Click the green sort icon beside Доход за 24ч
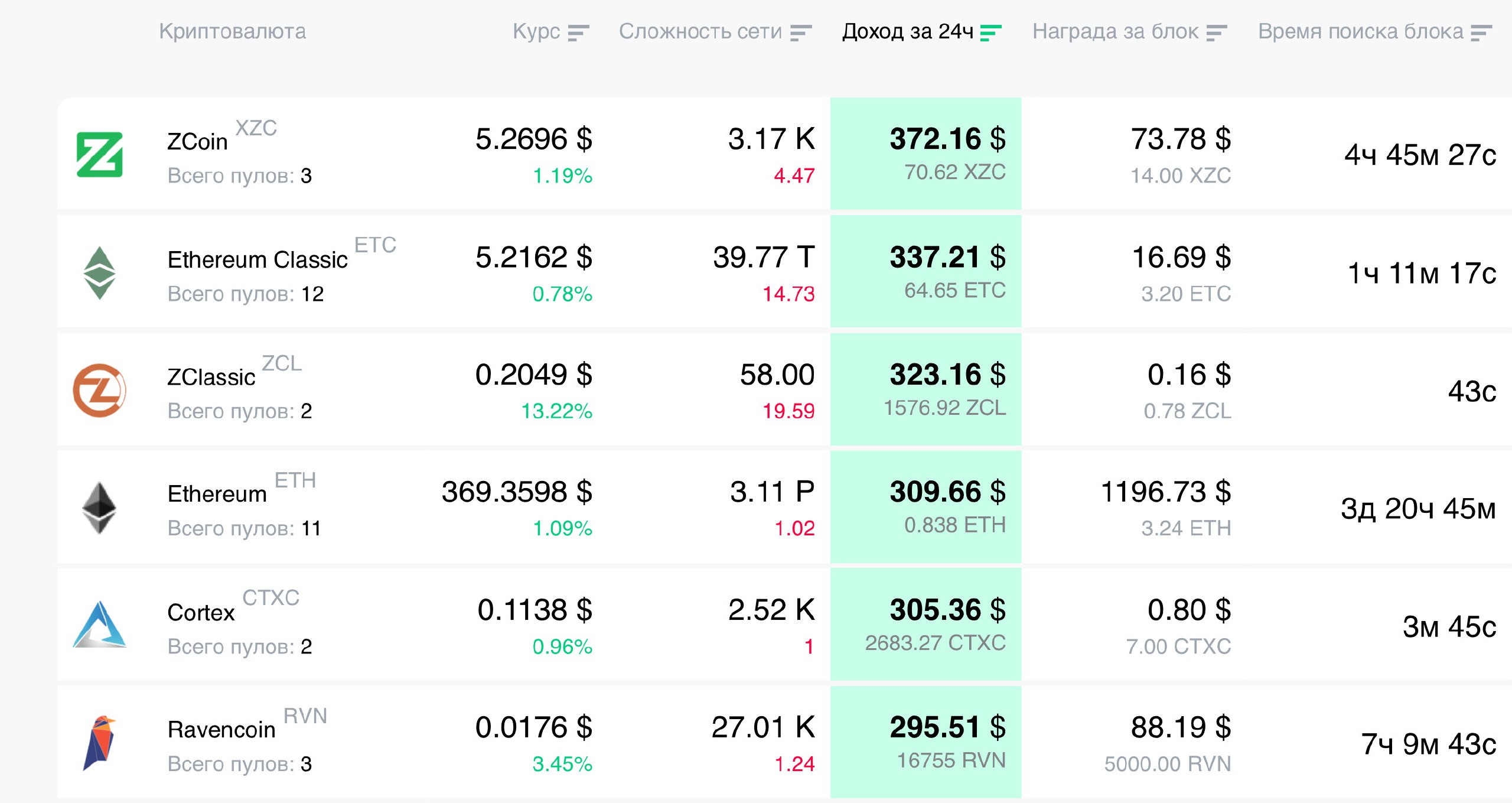Image resolution: width=1512 pixels, height=803 pixels. coord(990,33)
